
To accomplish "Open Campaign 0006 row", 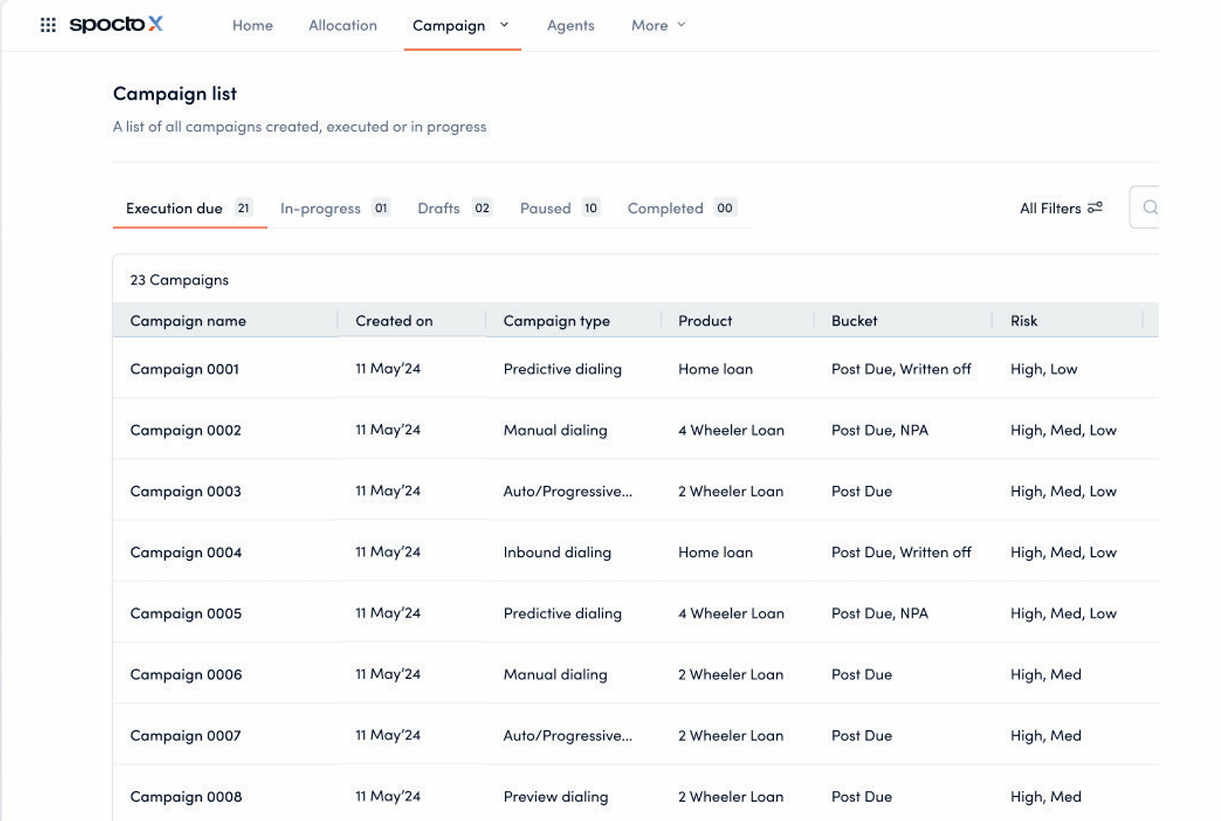I will [x=636, y=674].
